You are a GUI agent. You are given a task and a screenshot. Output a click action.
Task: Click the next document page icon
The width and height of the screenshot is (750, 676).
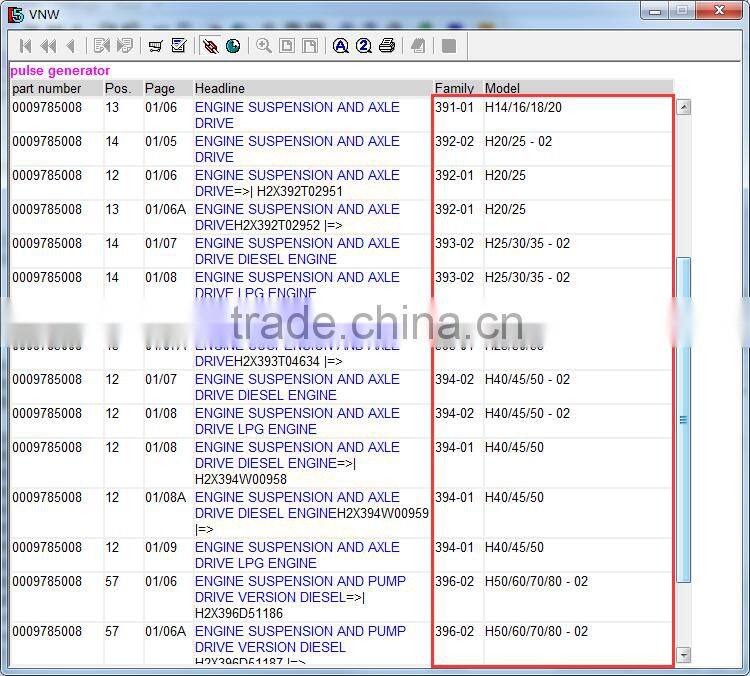click(125, 46)
